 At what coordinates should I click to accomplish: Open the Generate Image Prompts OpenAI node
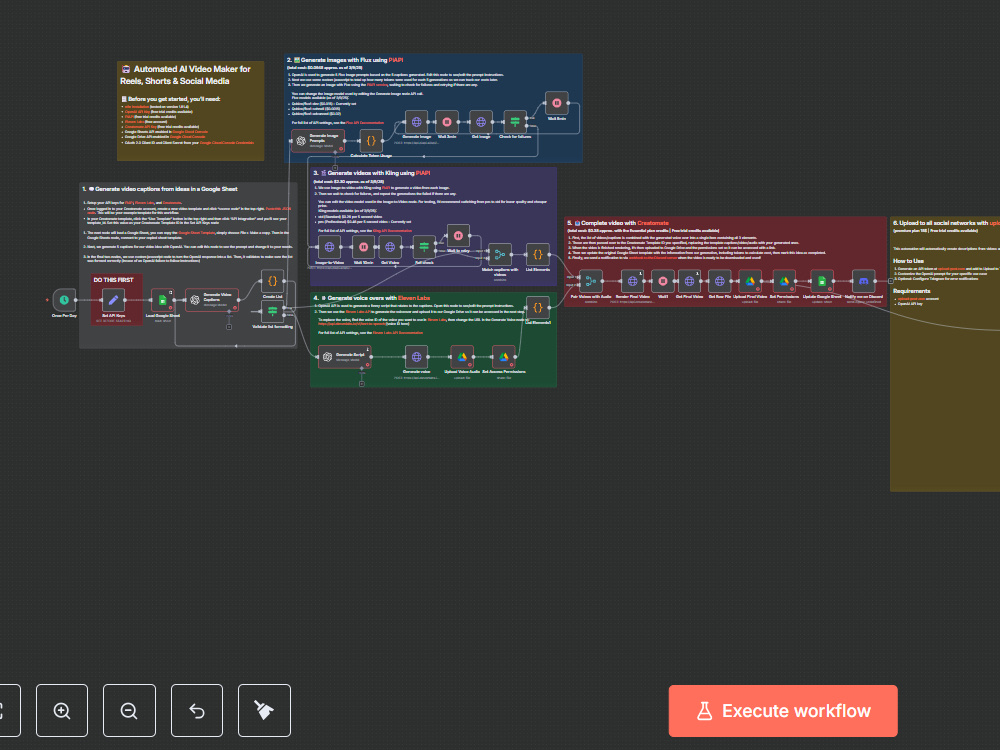[x=318, y=141]
